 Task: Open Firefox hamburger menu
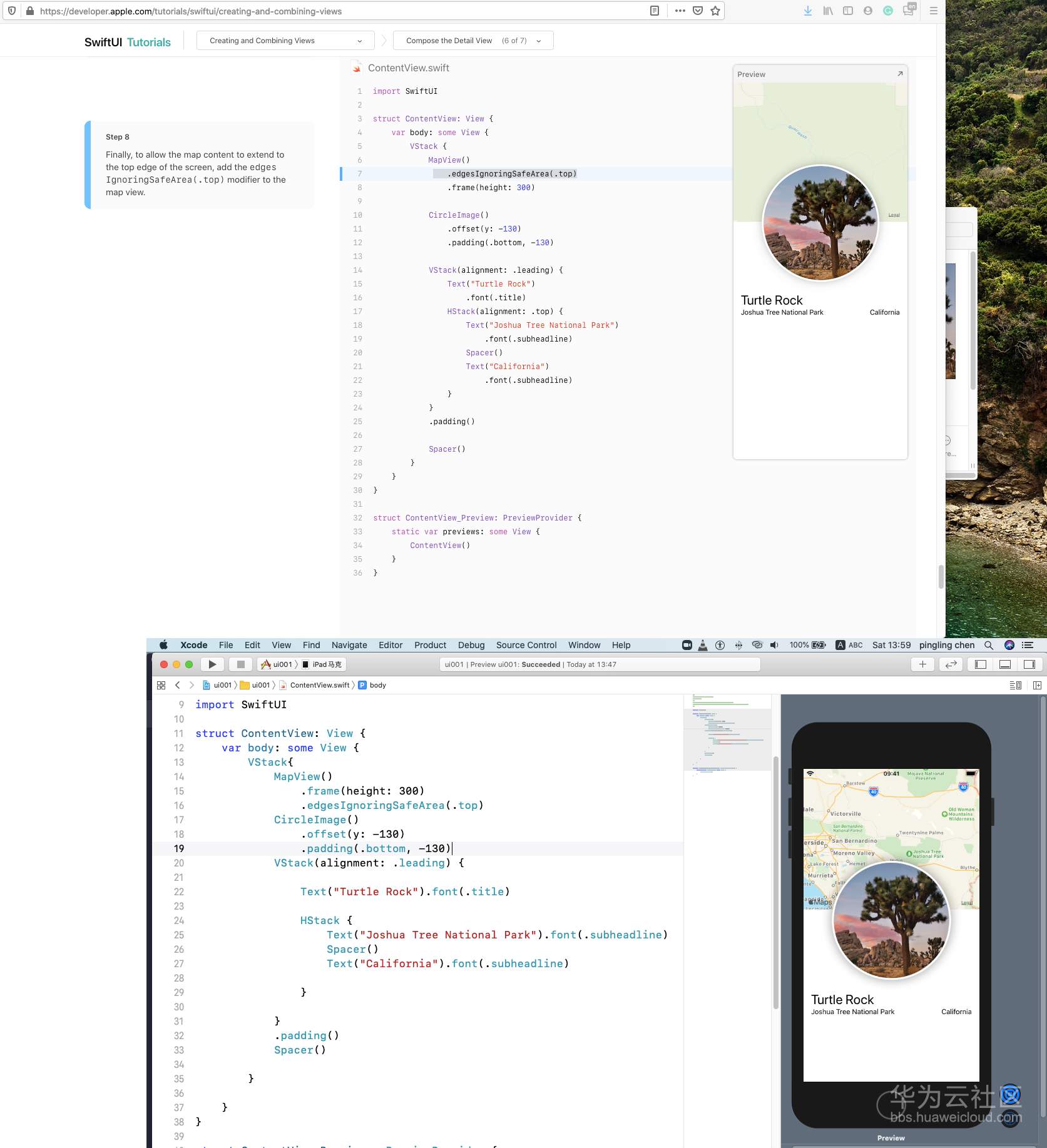(x=934, y=11)
